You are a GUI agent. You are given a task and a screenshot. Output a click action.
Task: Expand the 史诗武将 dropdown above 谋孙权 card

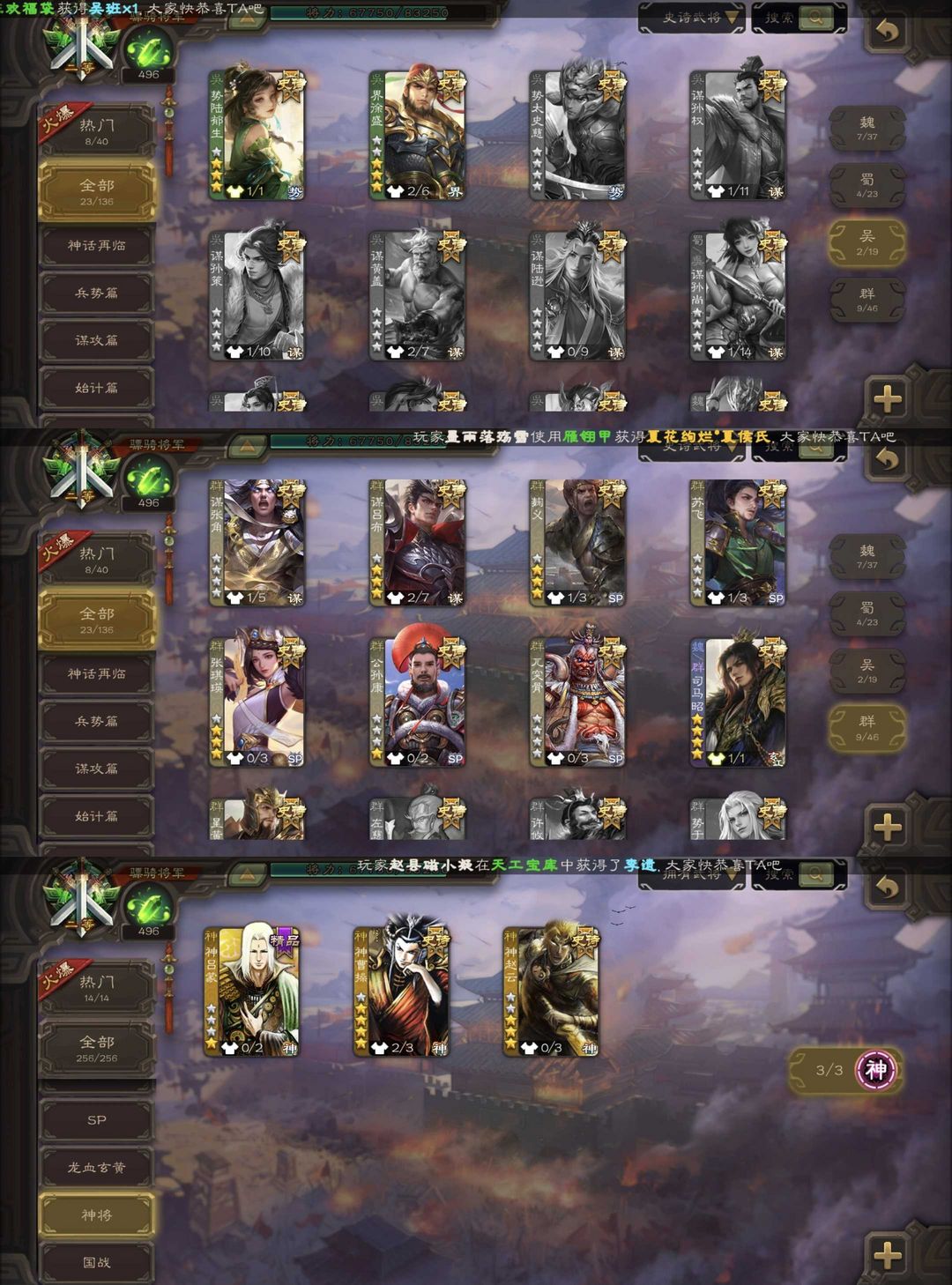692,18
